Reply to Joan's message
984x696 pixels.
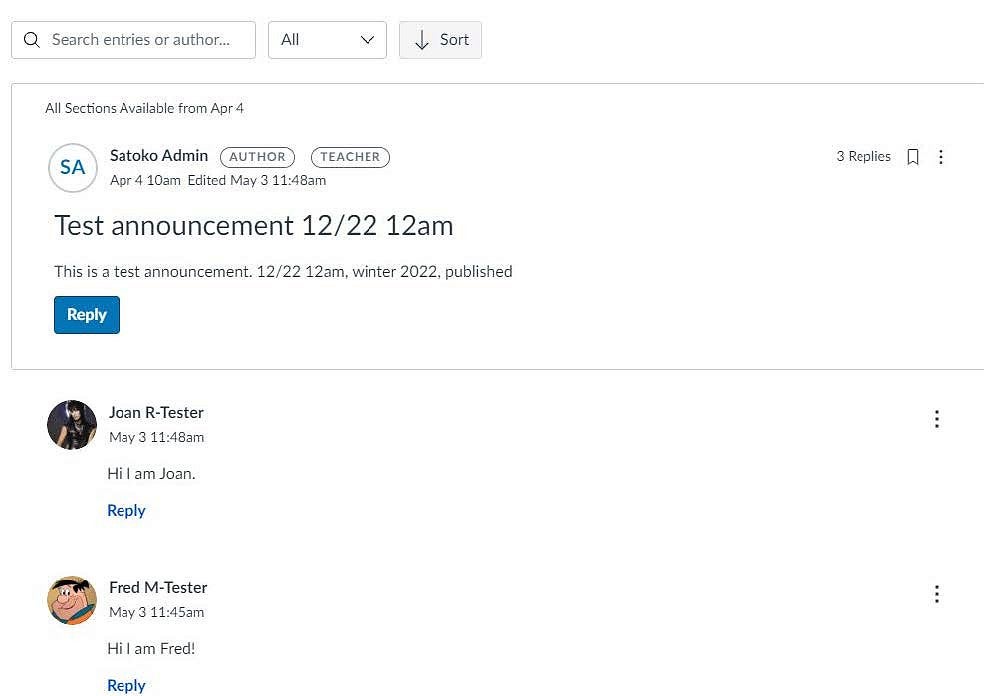[126, 510]
